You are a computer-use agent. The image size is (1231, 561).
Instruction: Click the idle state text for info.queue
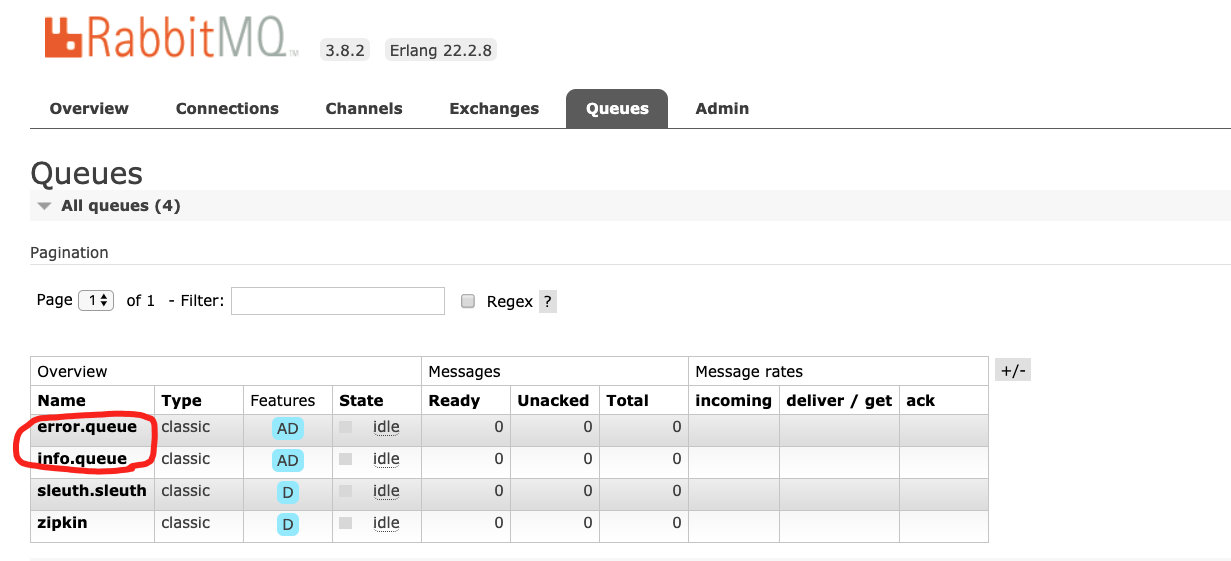tap(386, 459)
